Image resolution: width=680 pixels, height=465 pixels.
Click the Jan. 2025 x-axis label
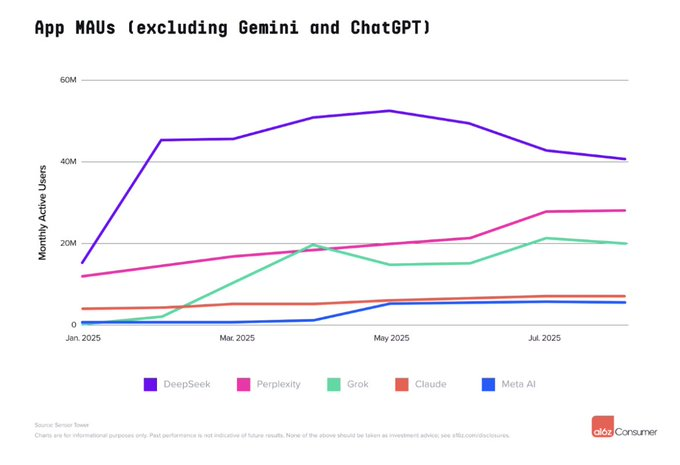point(82,339)
